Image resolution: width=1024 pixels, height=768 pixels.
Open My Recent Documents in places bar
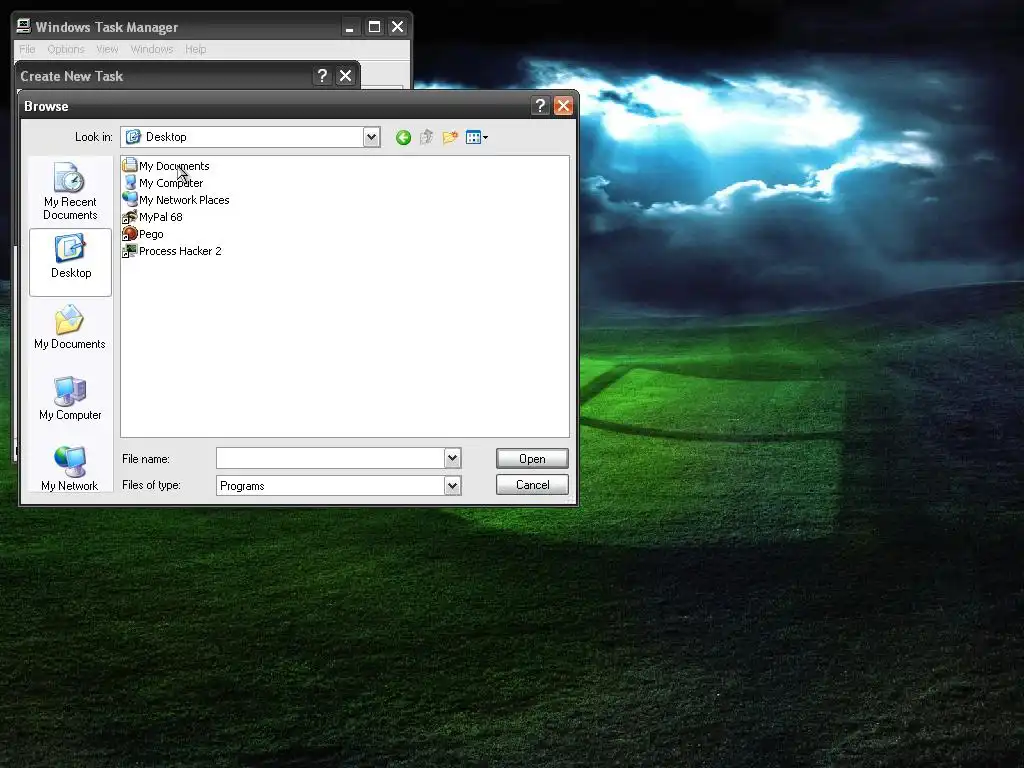(x=70, y=191)
